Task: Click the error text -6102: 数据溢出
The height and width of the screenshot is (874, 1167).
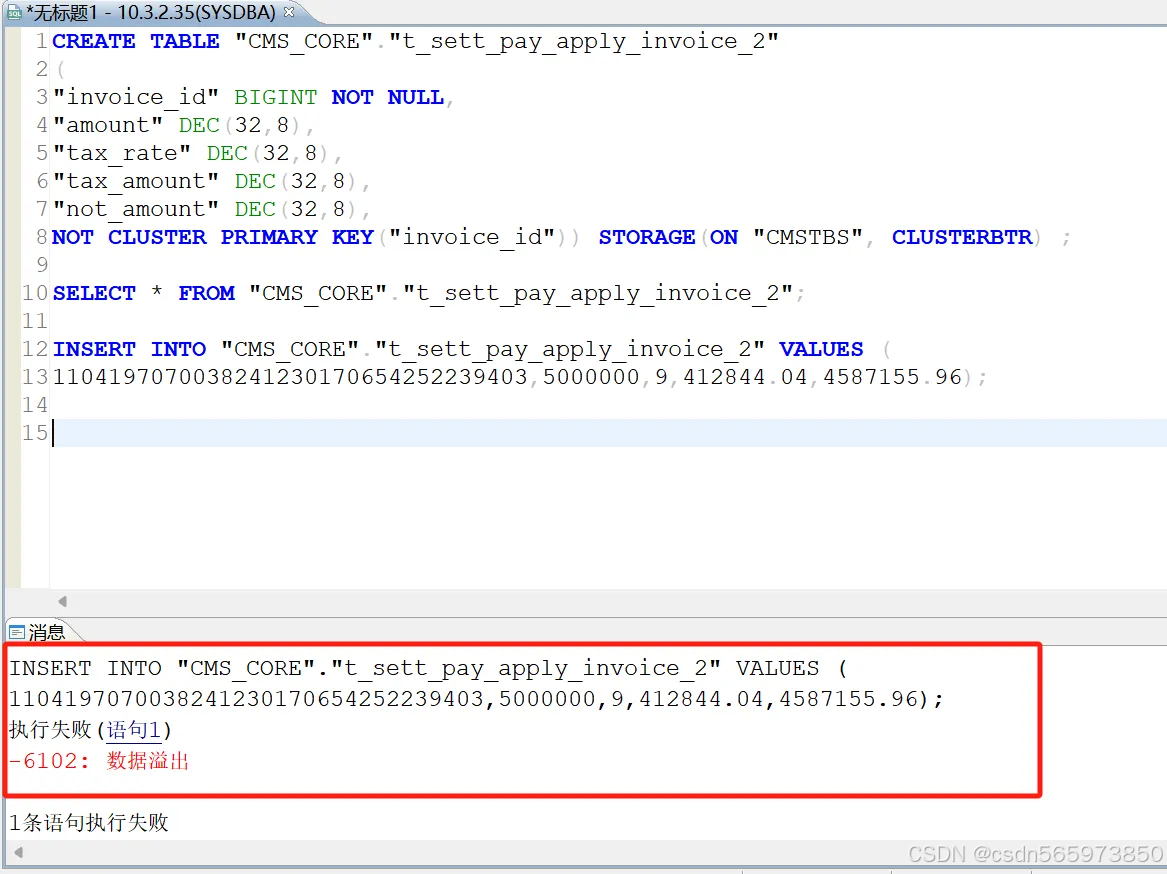Action: tap(99, 761)
